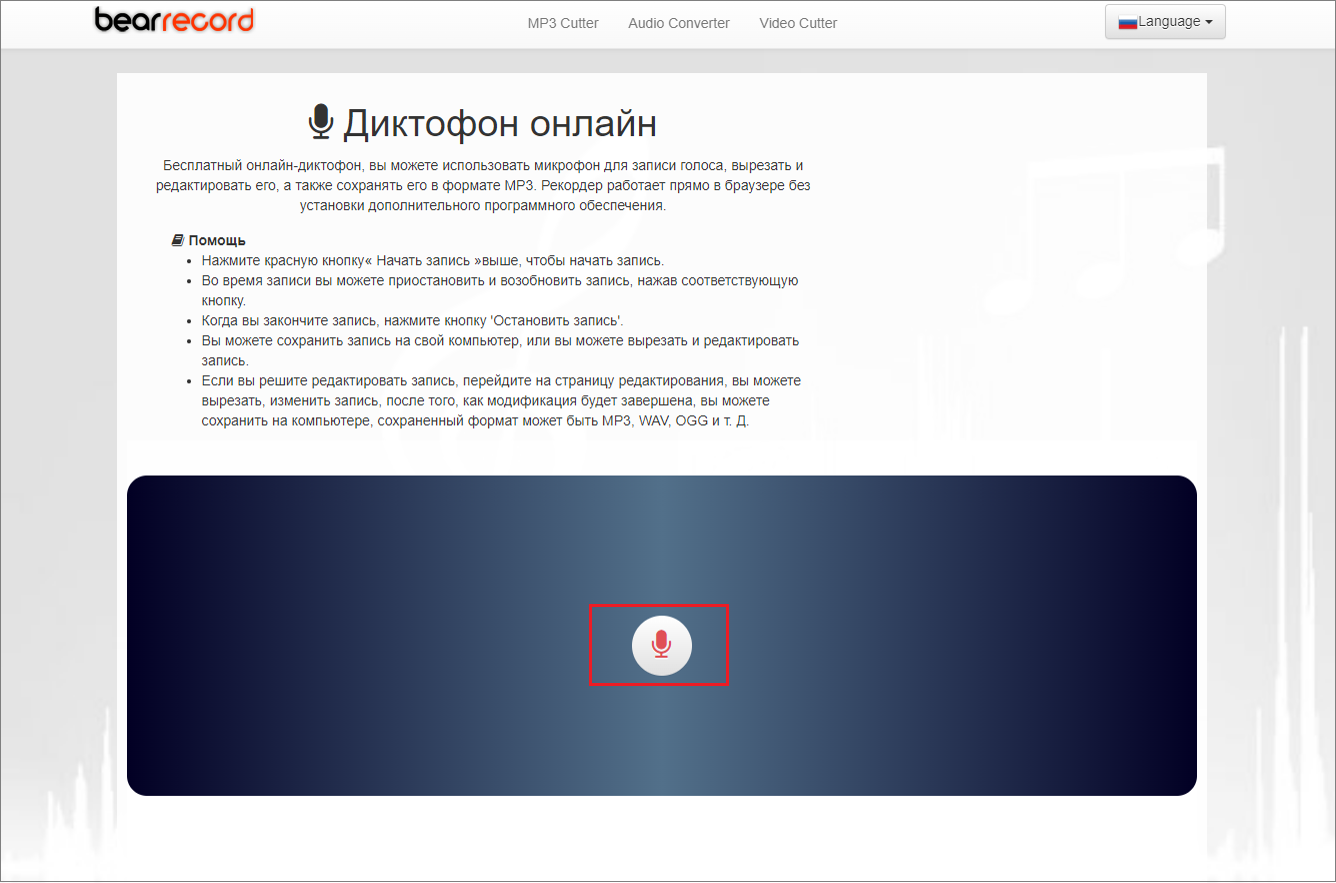This screenshot has height=883, width=1336.
Task: Click the Помощь section label
Action: point(217,241)
